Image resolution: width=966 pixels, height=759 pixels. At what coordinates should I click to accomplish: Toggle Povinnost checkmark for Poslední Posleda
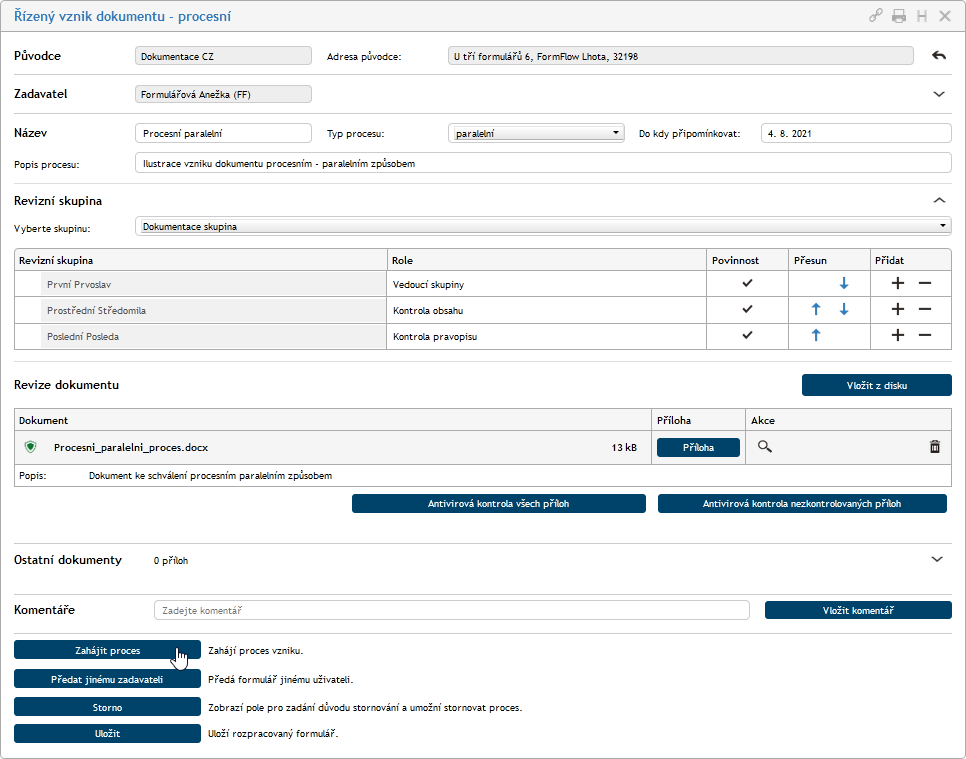tap(747, 336)
